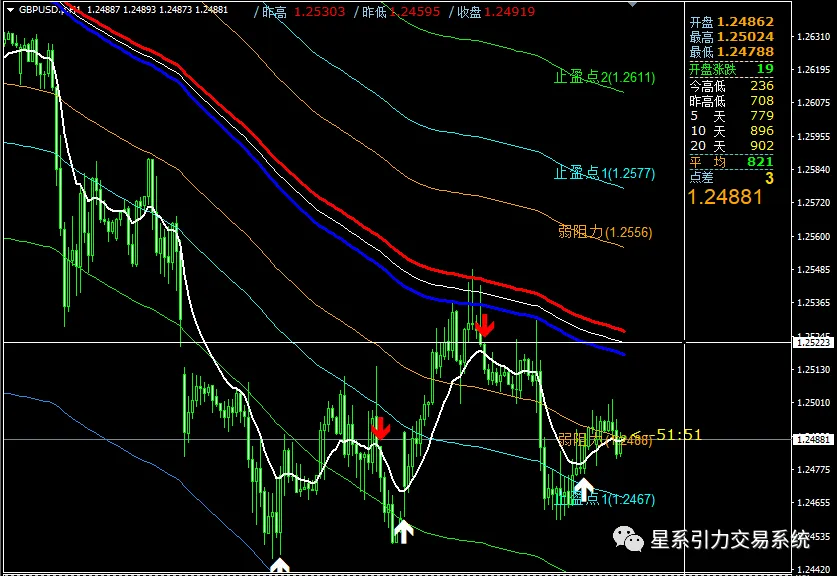Click 1.26075 on the price axis
Screen dimensions: 837x576
click(814, 102)
